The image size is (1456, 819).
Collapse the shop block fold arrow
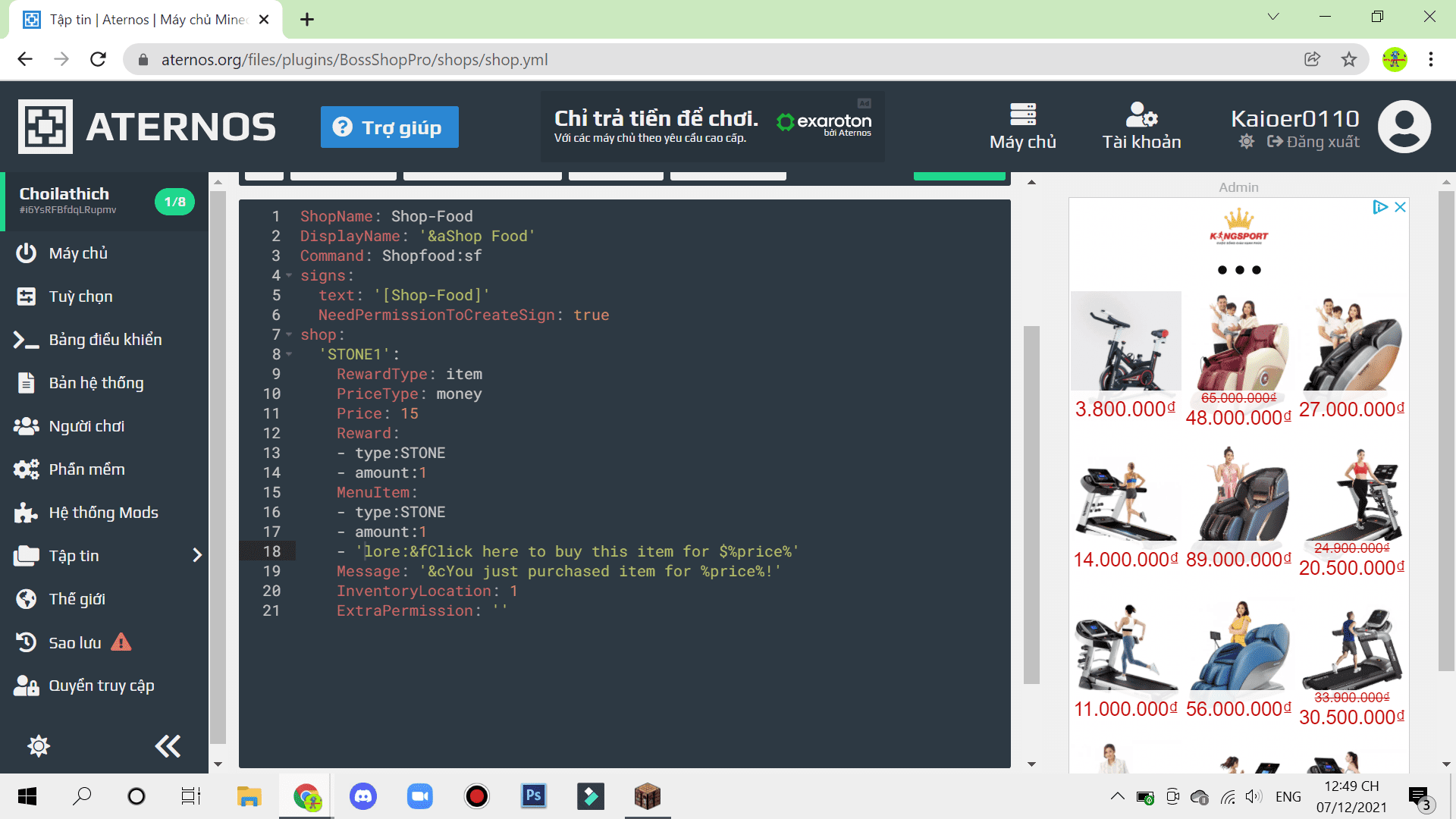pos(289,335)
